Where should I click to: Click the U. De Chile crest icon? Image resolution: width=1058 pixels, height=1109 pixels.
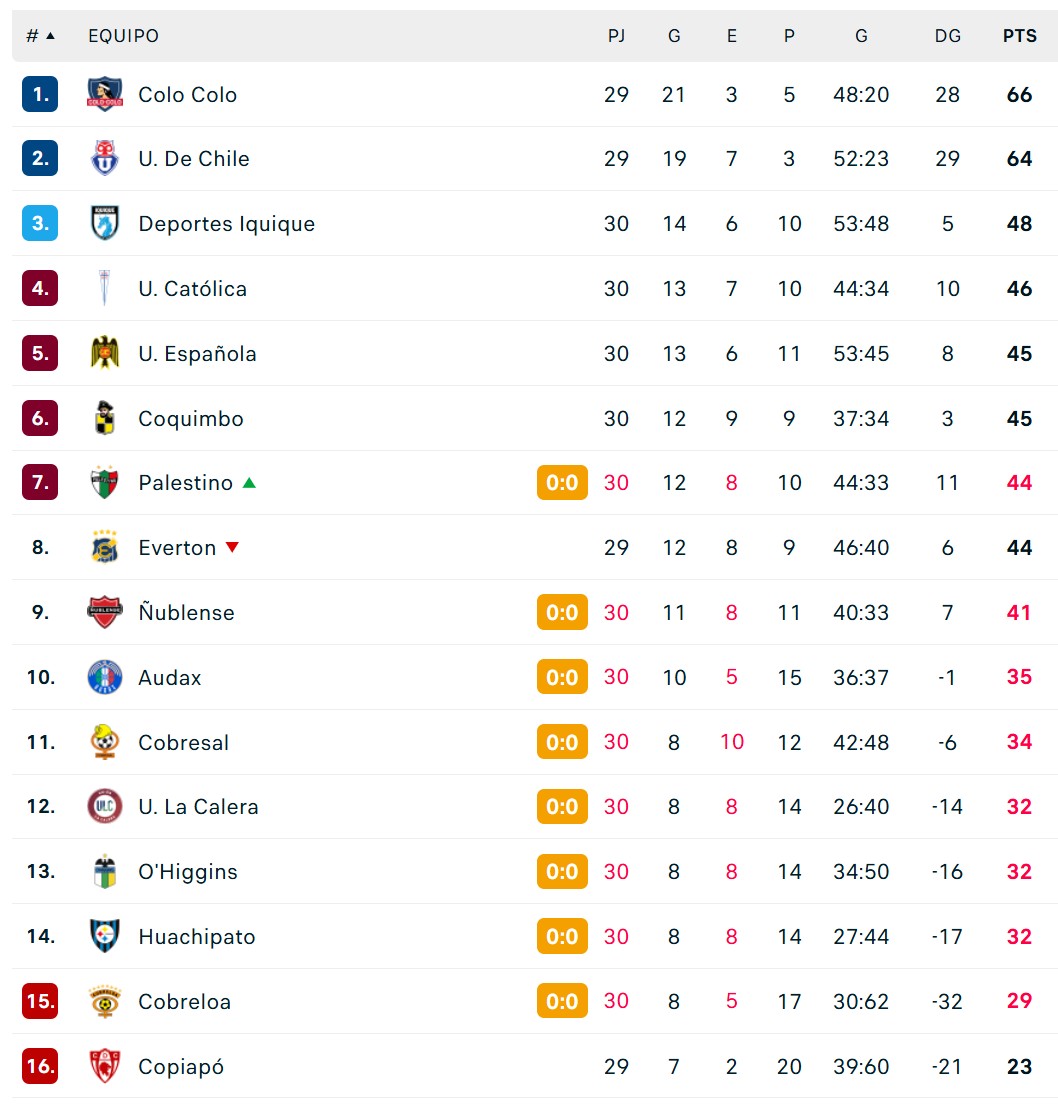pyautogui.click(x=105, y=158)
